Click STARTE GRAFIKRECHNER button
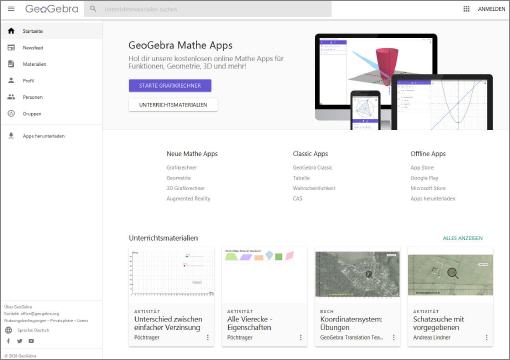This screenshot has width=510, height=360. [x=170, y=85]
